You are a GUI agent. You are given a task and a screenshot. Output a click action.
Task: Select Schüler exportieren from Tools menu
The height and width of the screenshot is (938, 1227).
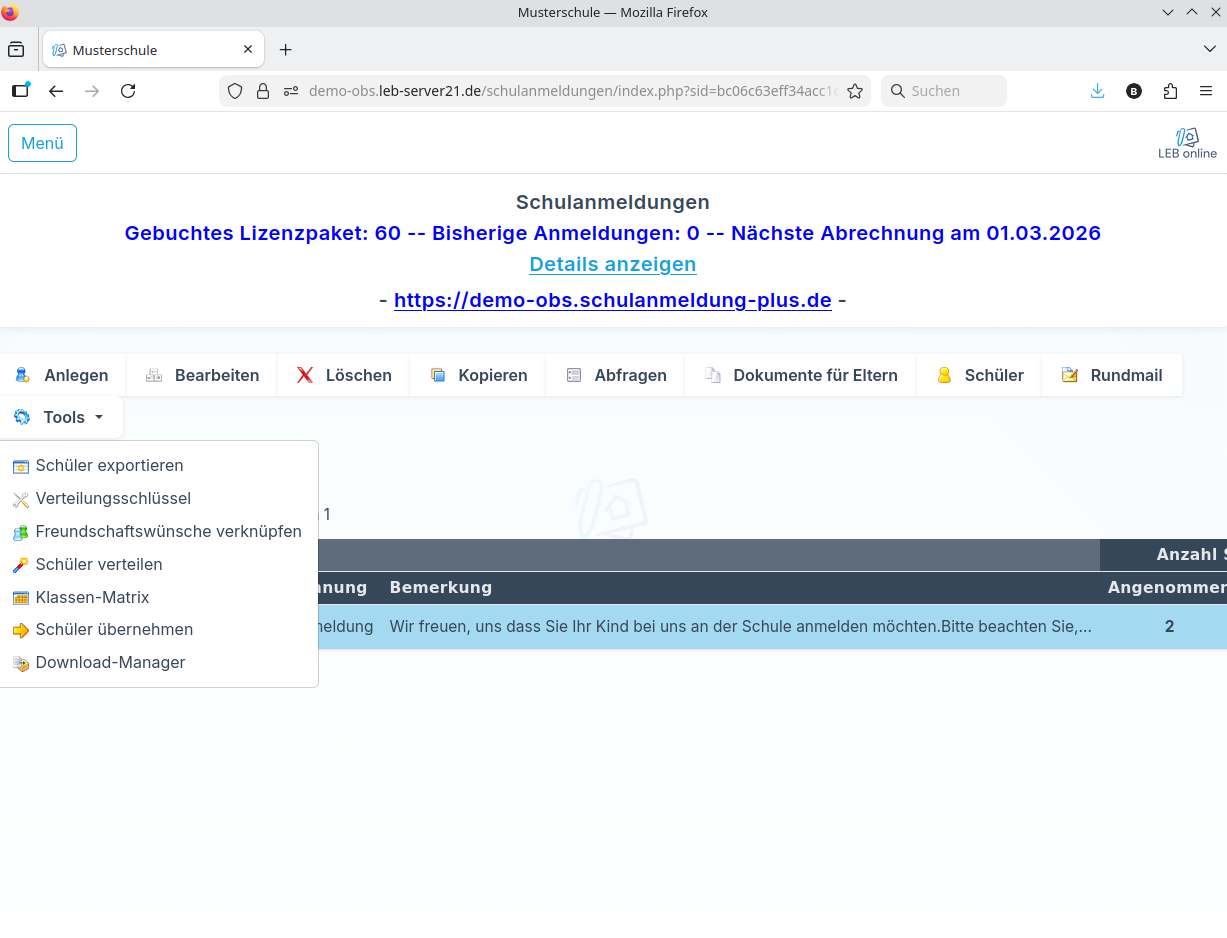coord(109,466)
